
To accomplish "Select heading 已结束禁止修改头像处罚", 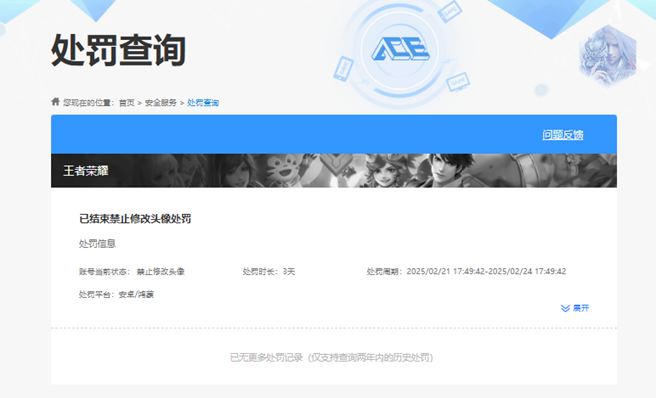I will tap(135, 218).
